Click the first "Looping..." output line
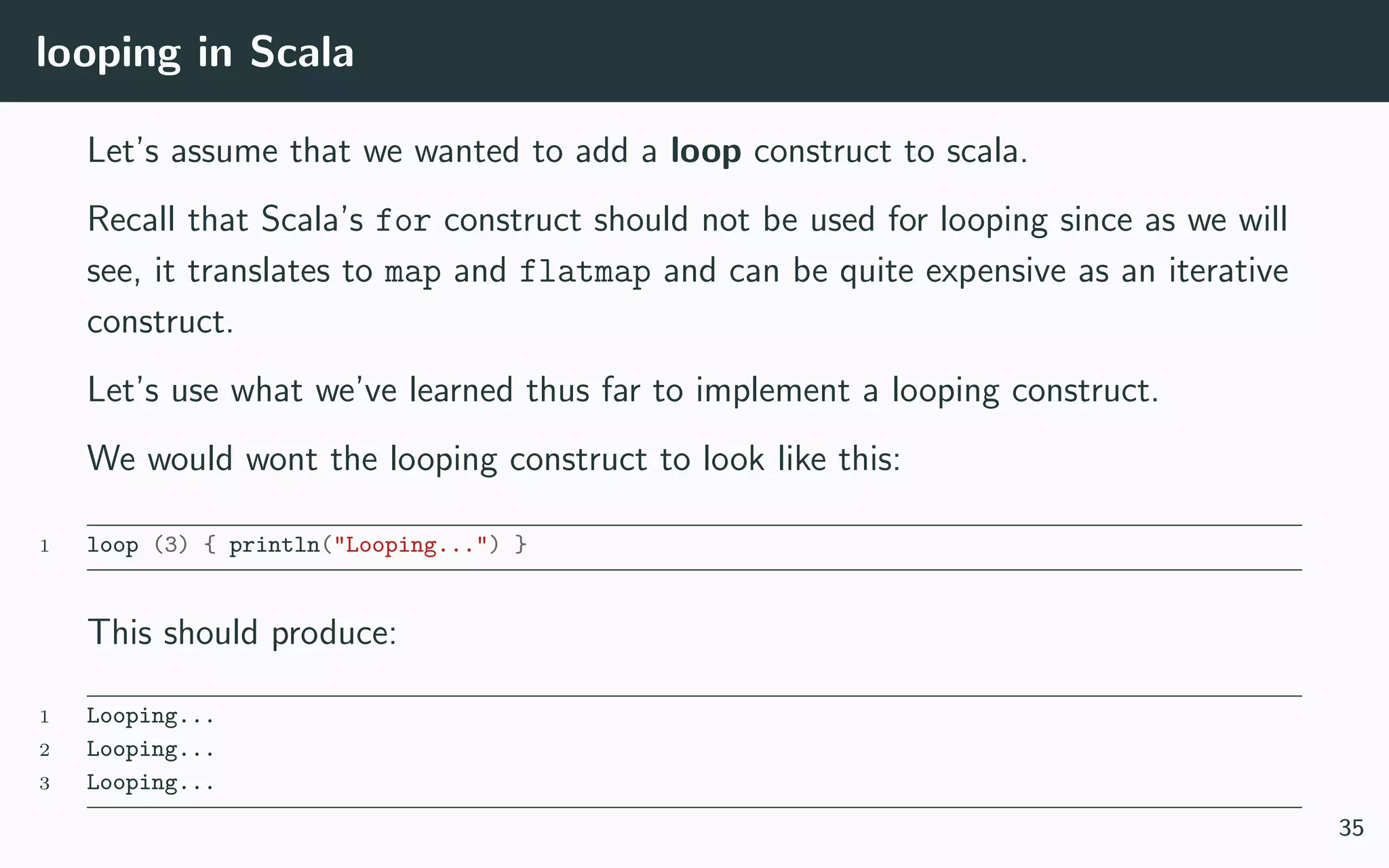 pos(150,716)
